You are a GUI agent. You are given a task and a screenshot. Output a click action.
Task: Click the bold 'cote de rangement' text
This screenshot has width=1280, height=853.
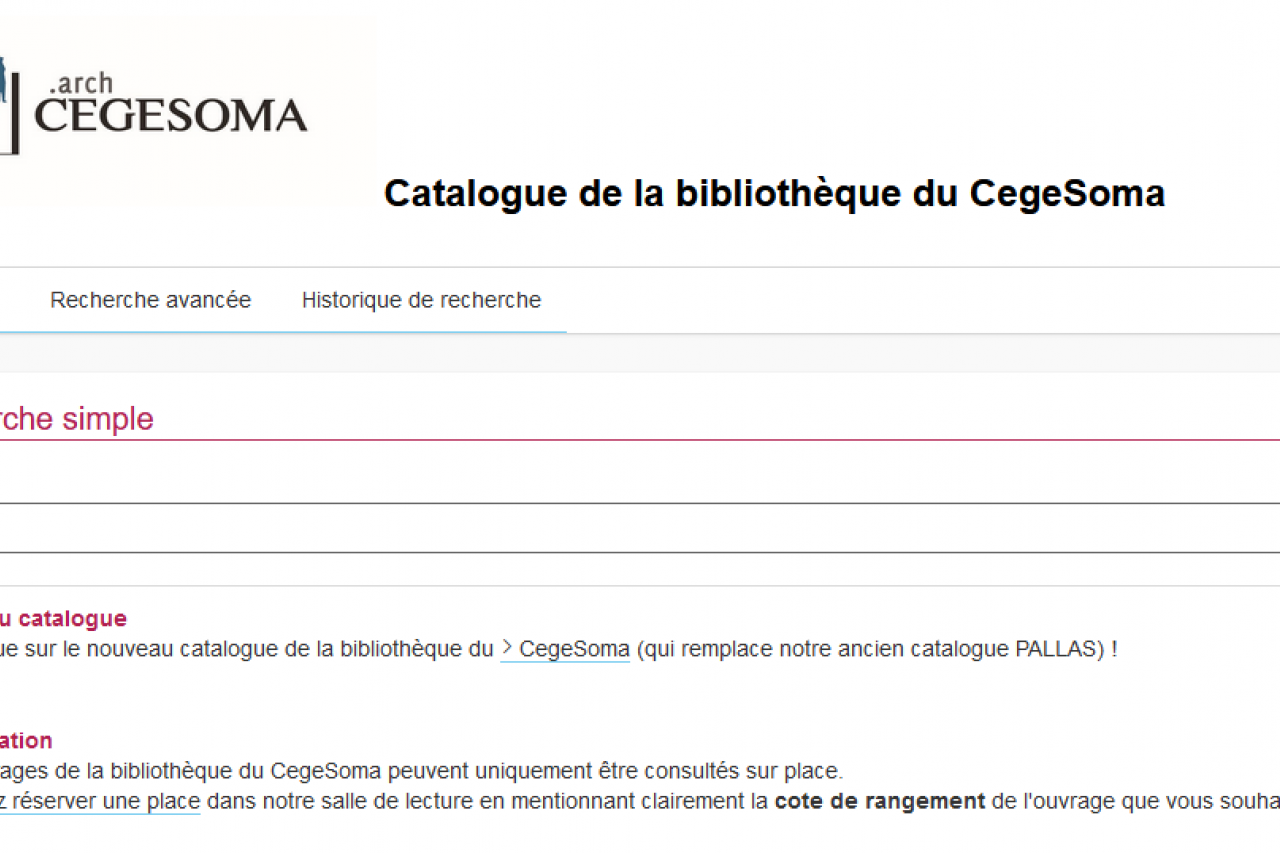pyautogui.click(x=880, y=801)
